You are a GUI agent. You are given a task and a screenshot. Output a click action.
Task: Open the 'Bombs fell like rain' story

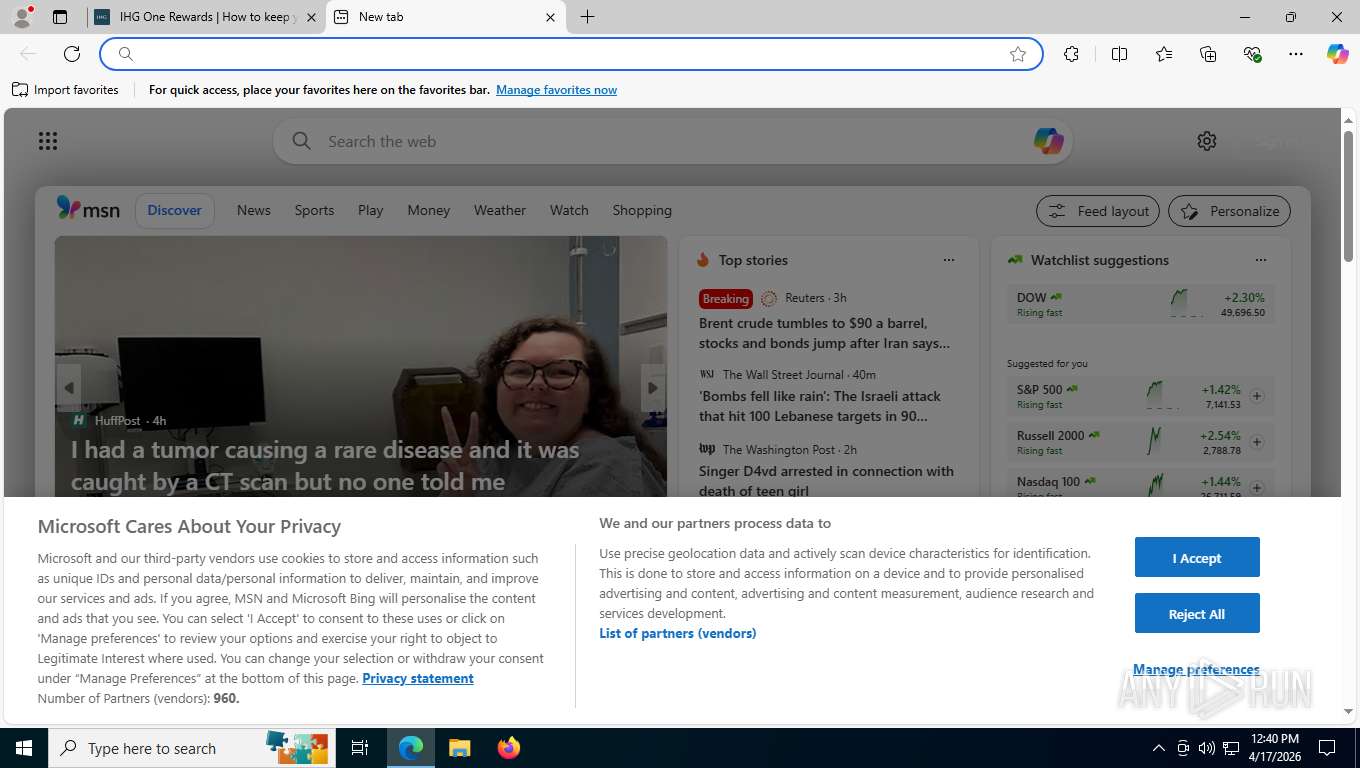point(820,406)
